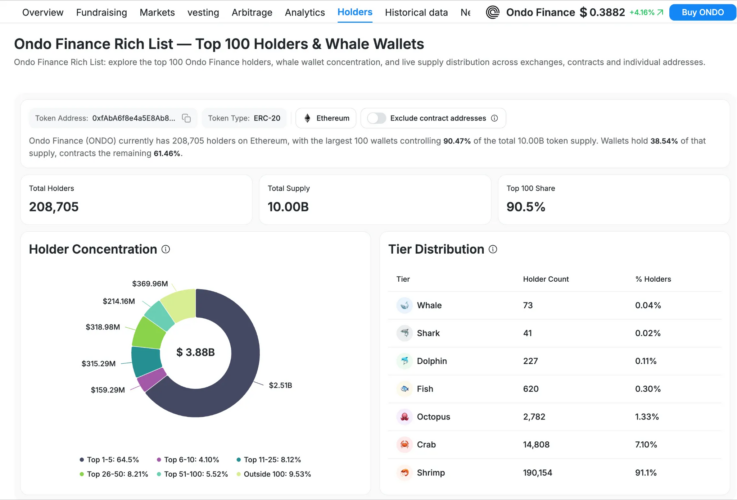
Task: Click the $214.16M chart label
Action: (119, 301)
